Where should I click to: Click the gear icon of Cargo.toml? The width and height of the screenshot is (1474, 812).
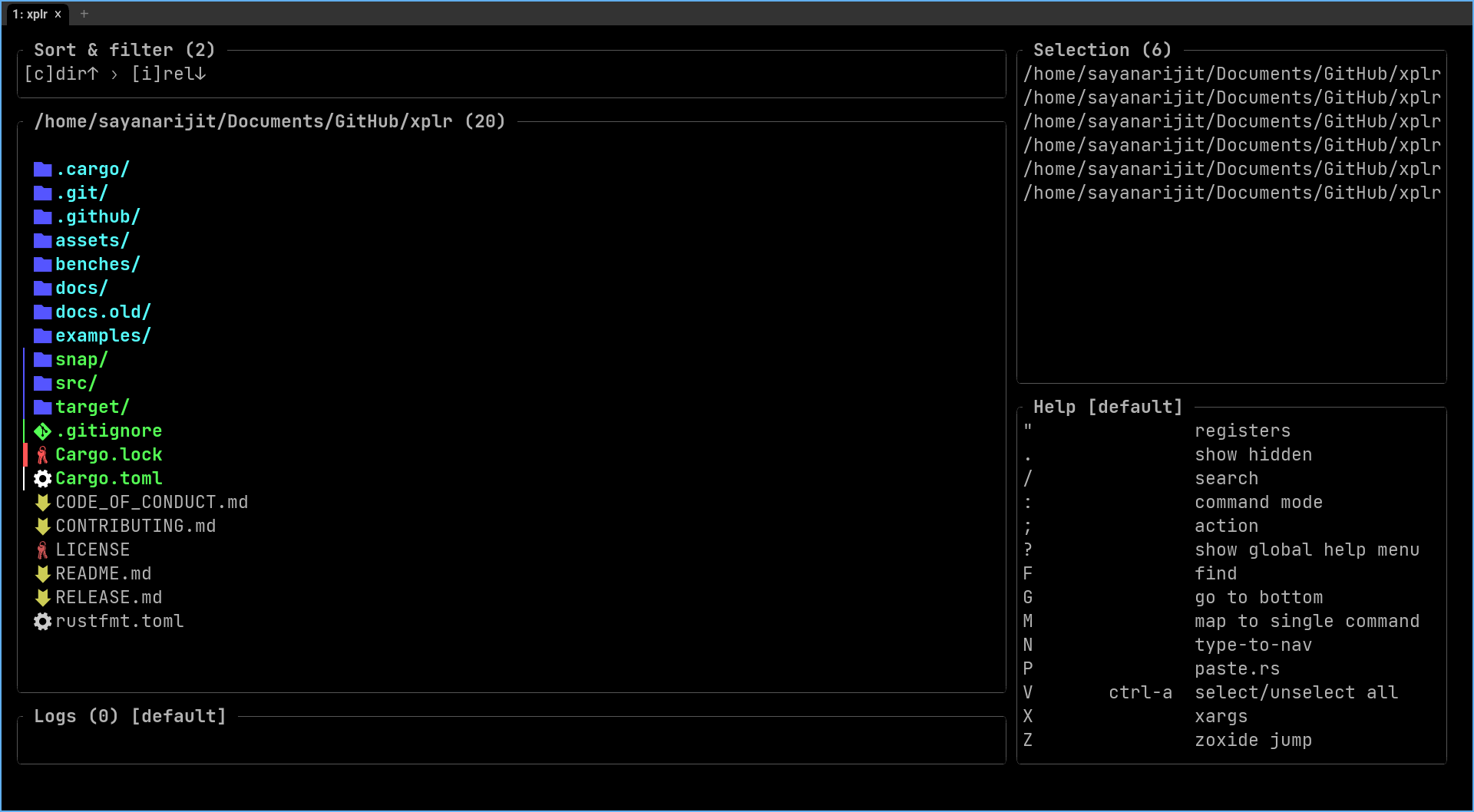coord(43,479)
